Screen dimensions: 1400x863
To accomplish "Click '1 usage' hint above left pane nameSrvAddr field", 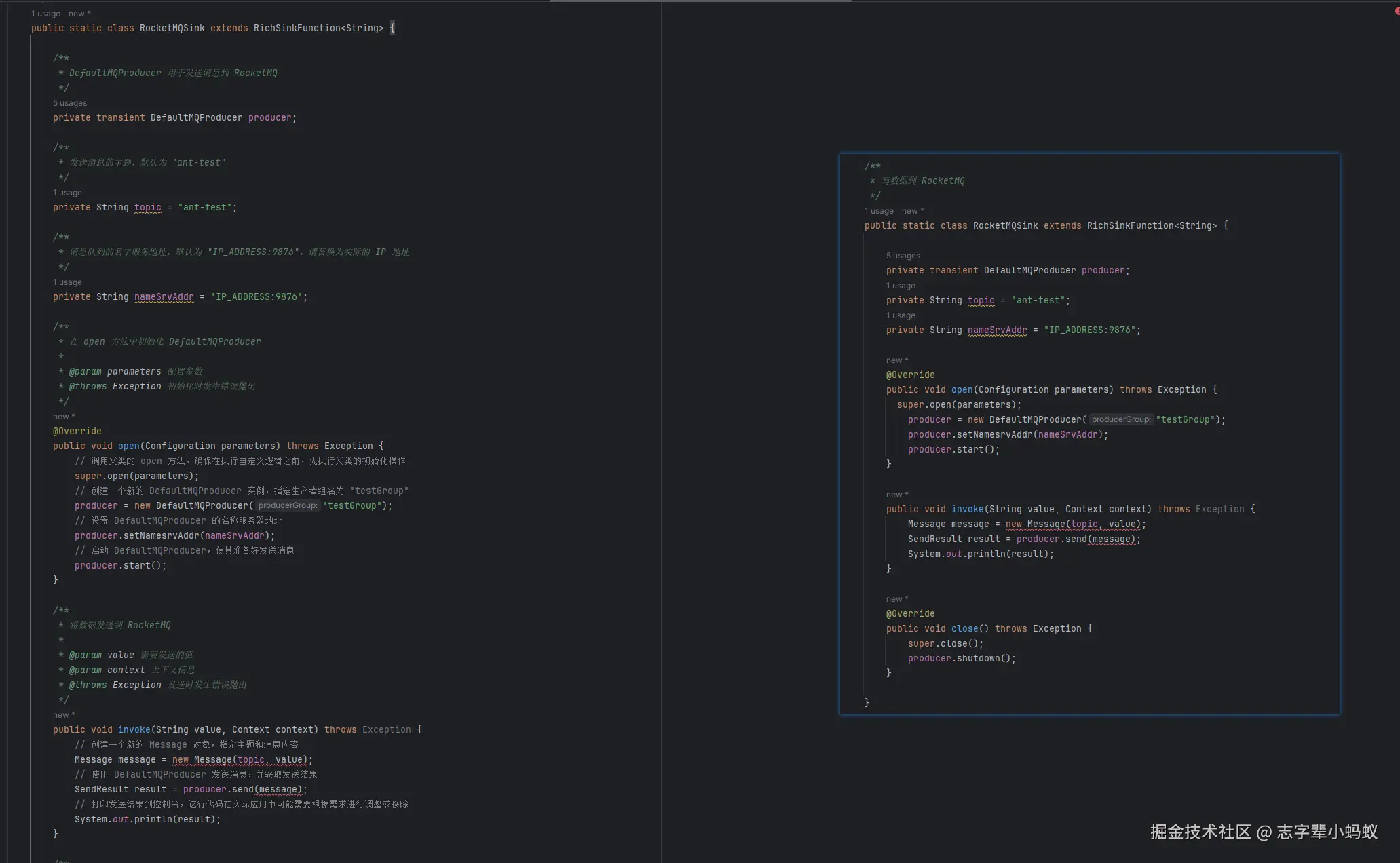I will (67, 282).
